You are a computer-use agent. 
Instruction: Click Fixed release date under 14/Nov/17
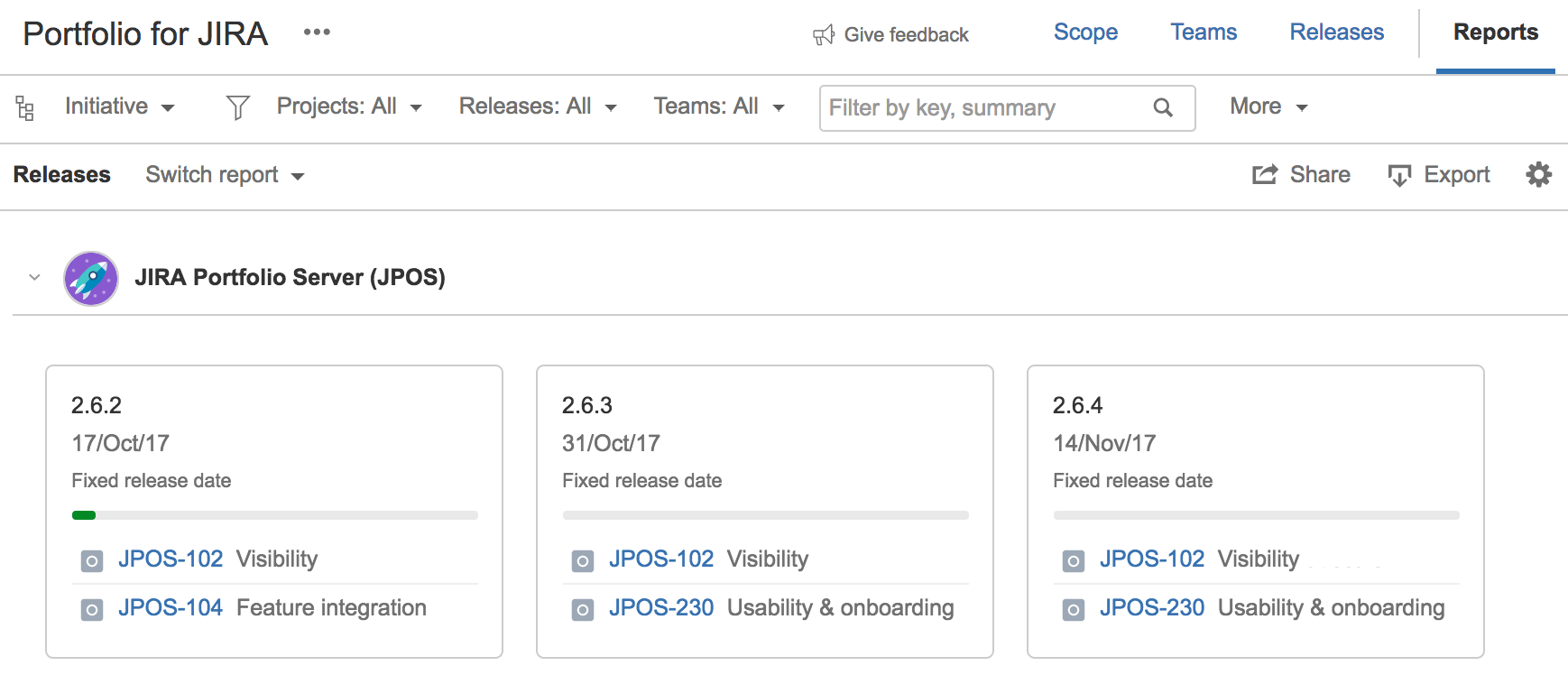coord(1133,481)
